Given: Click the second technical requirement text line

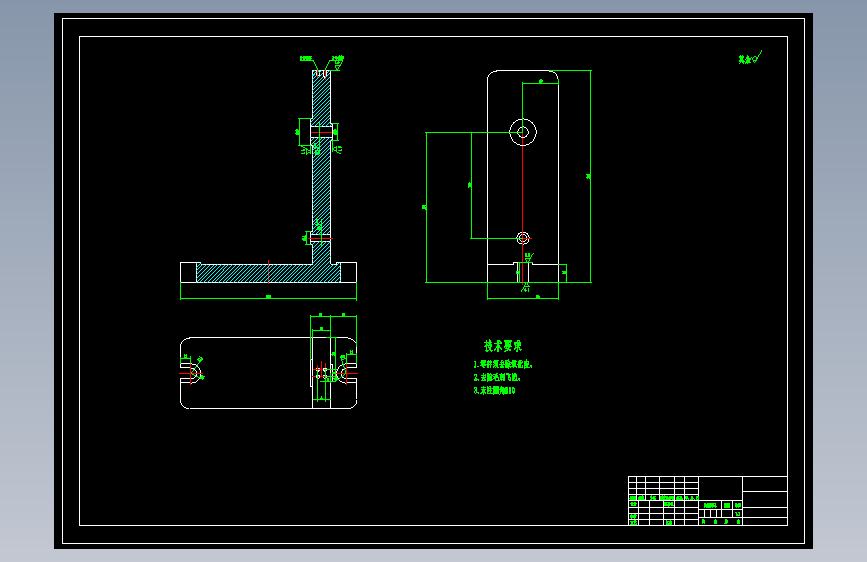Looking at the screenshot, I should (497, 377).
